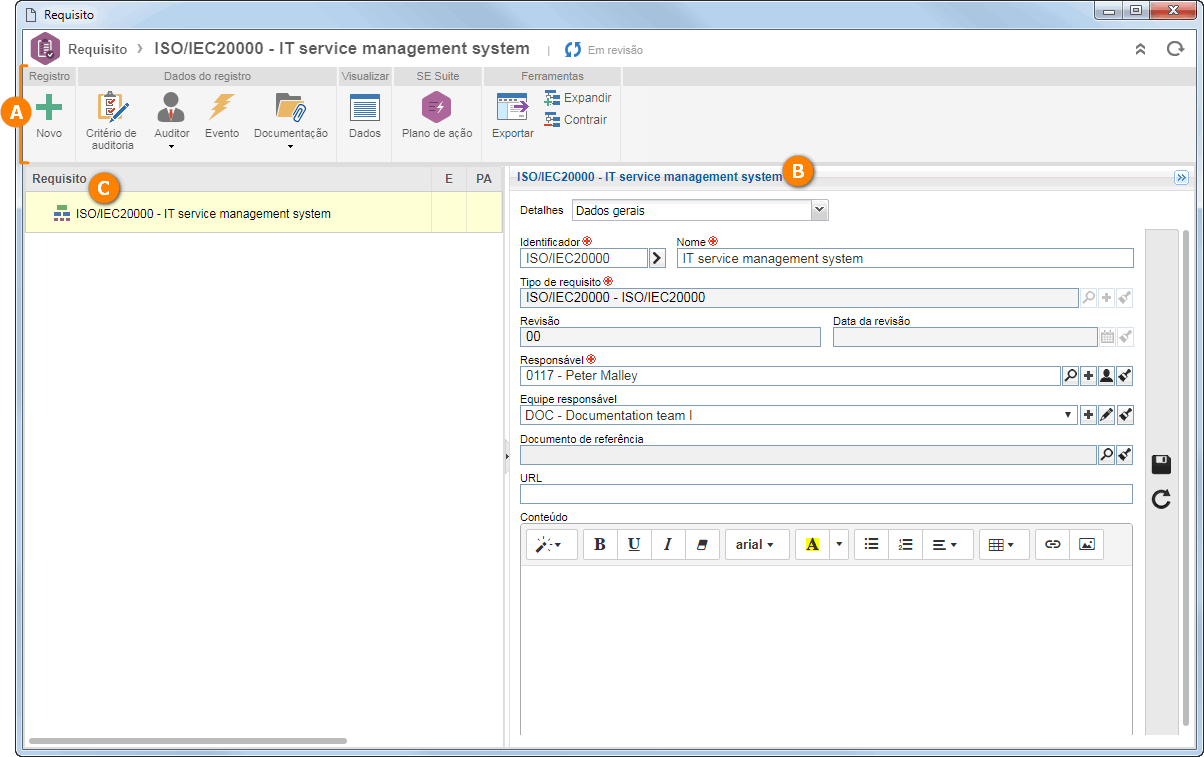Click the reload icon below save
The width and height of the screenshot is (1204, 757).
pos(1161,499)
